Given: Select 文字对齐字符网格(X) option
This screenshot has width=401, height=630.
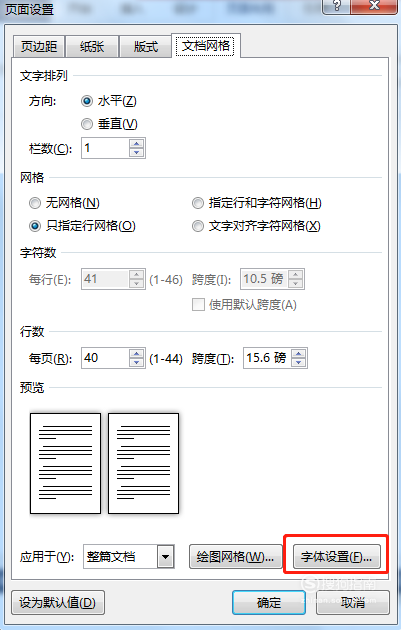Looking at the screenshot, I should pos(256,226).
